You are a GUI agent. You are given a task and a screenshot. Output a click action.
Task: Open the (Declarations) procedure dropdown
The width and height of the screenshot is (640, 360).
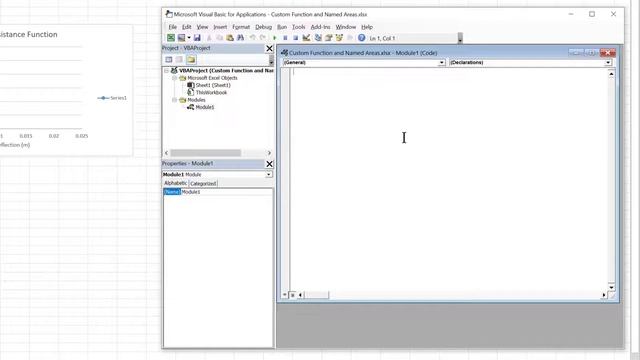tap(608, 62)
